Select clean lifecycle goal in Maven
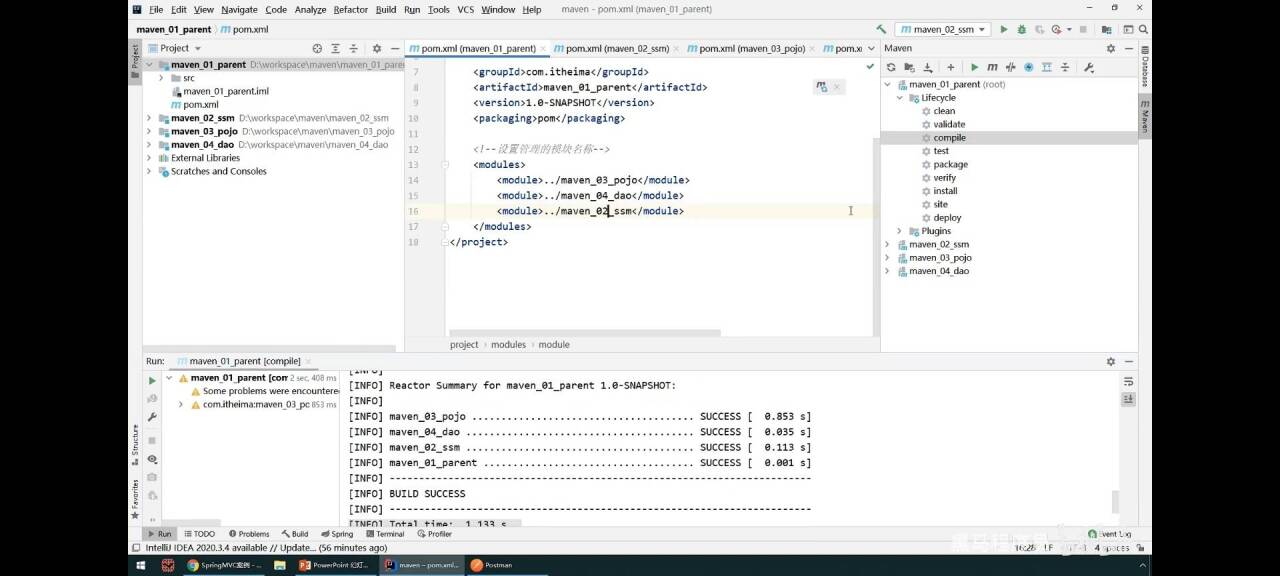Viewport: 1280px width, 576px height. point(944,111)
